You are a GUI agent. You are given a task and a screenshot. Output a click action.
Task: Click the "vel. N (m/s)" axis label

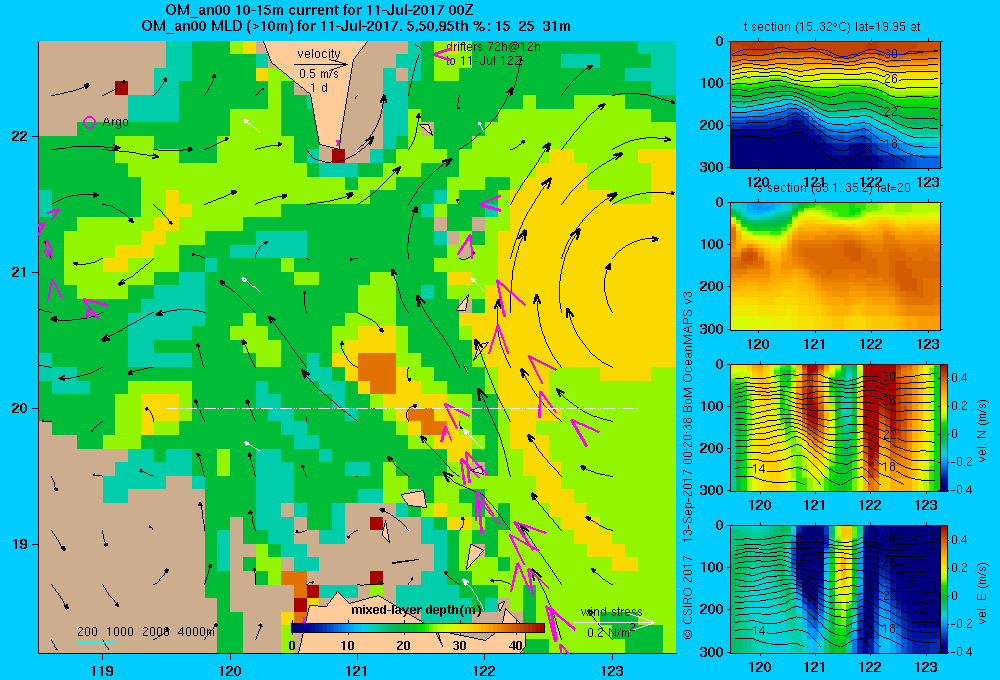pyautogui.click(x=983, y=431)
